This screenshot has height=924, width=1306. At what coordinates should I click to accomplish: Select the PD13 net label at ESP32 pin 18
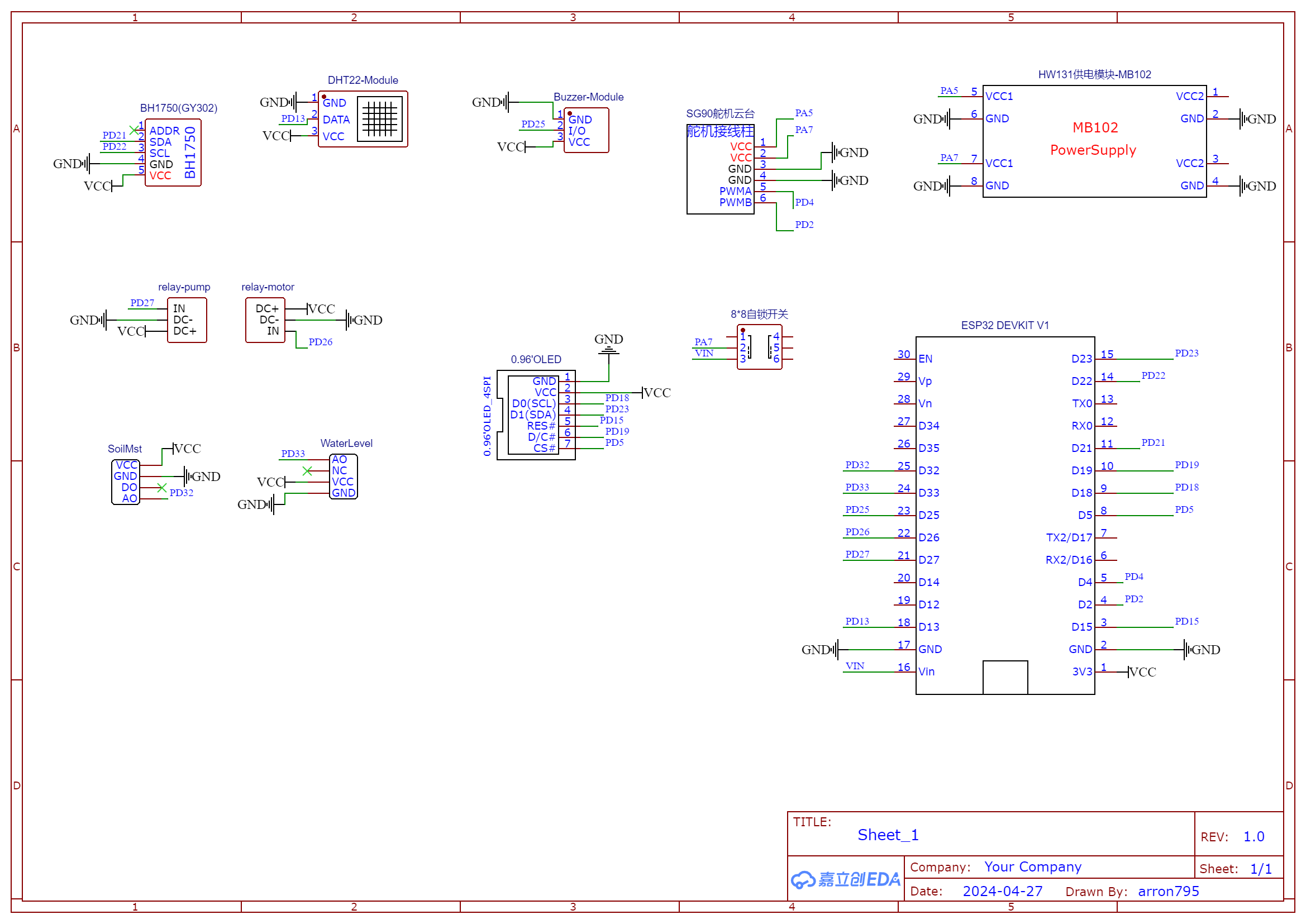(857, 622)
